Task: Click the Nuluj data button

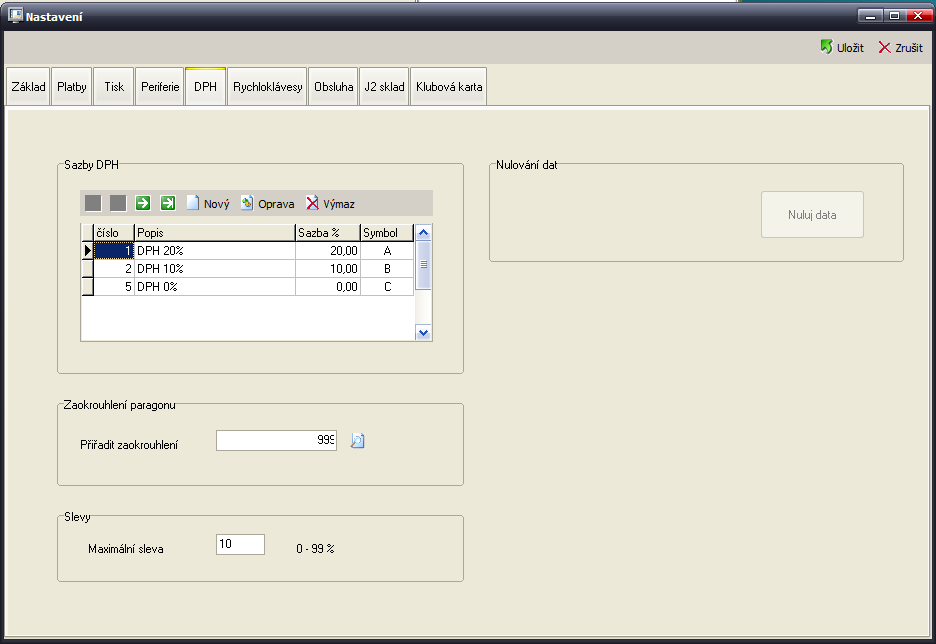Action: (812, 215)
